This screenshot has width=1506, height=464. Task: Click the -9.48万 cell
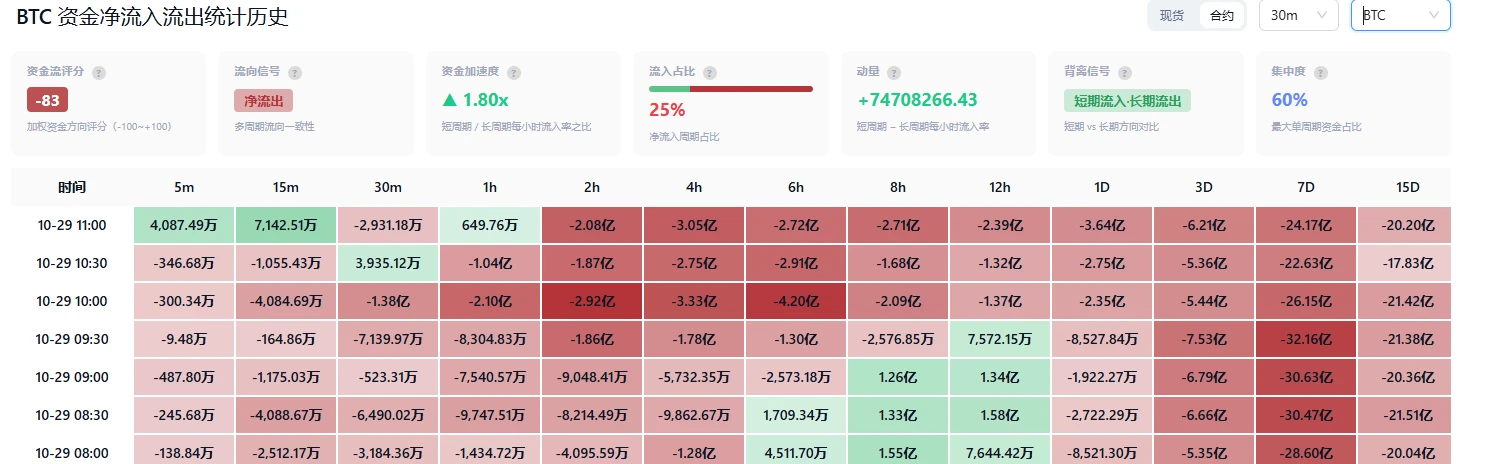pyautogui.click(x=185, y=339)
